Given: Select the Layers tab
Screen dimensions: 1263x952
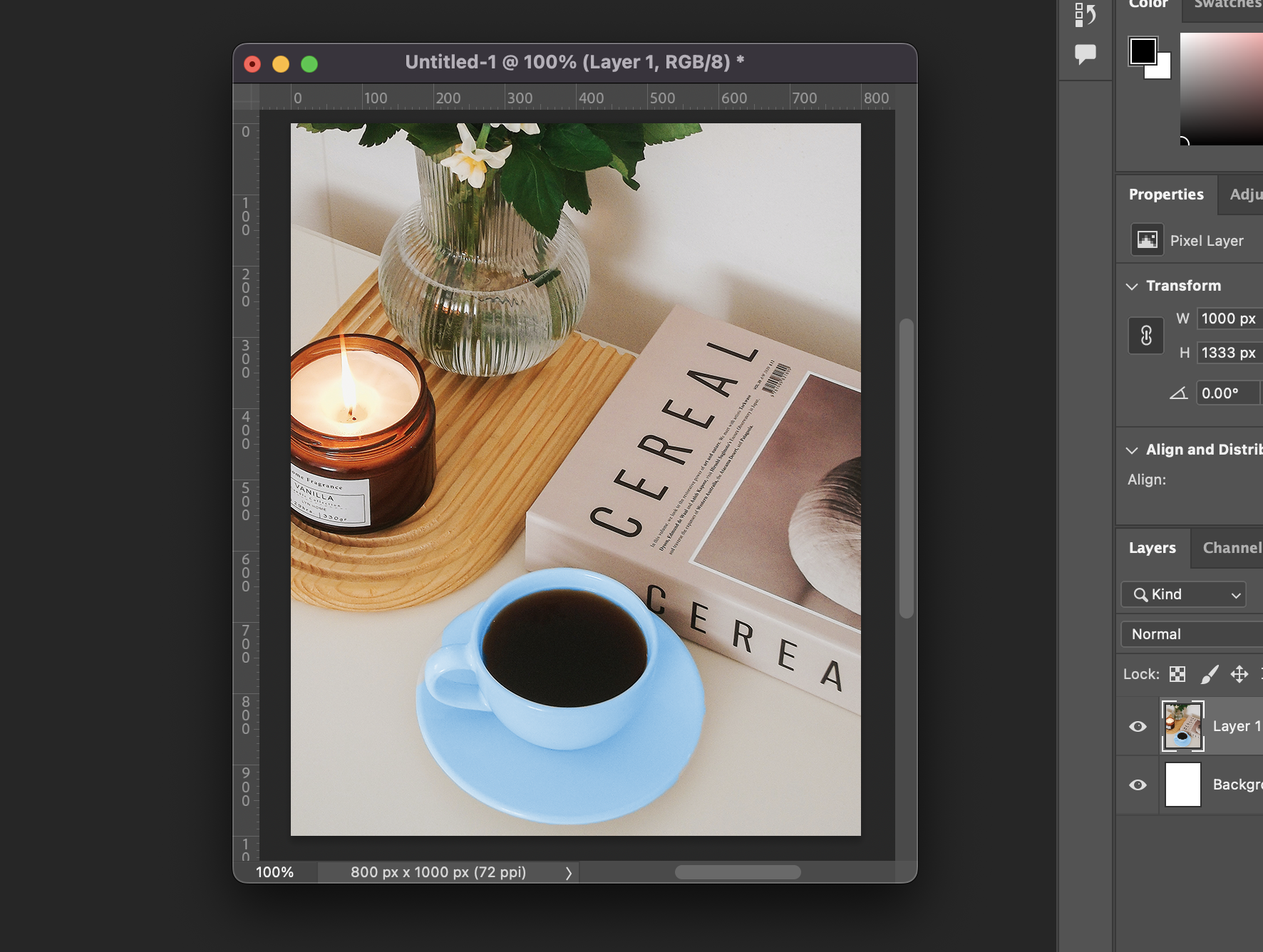Looking at the screenshot, I should tap(1153, 548).
